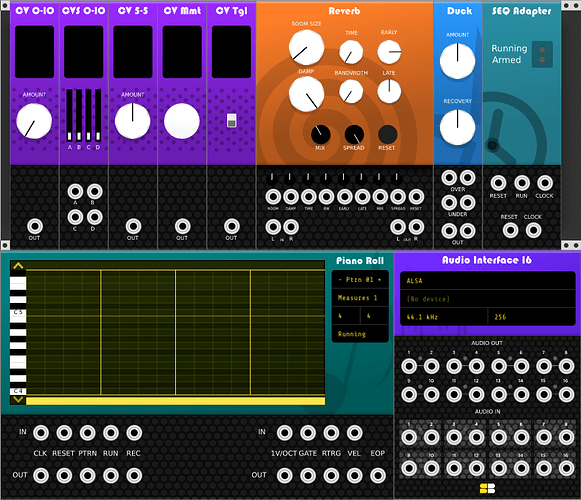Click the Reverb RESET button
The height and width of the screenshot is (500, 581).
tap(388, 135)
